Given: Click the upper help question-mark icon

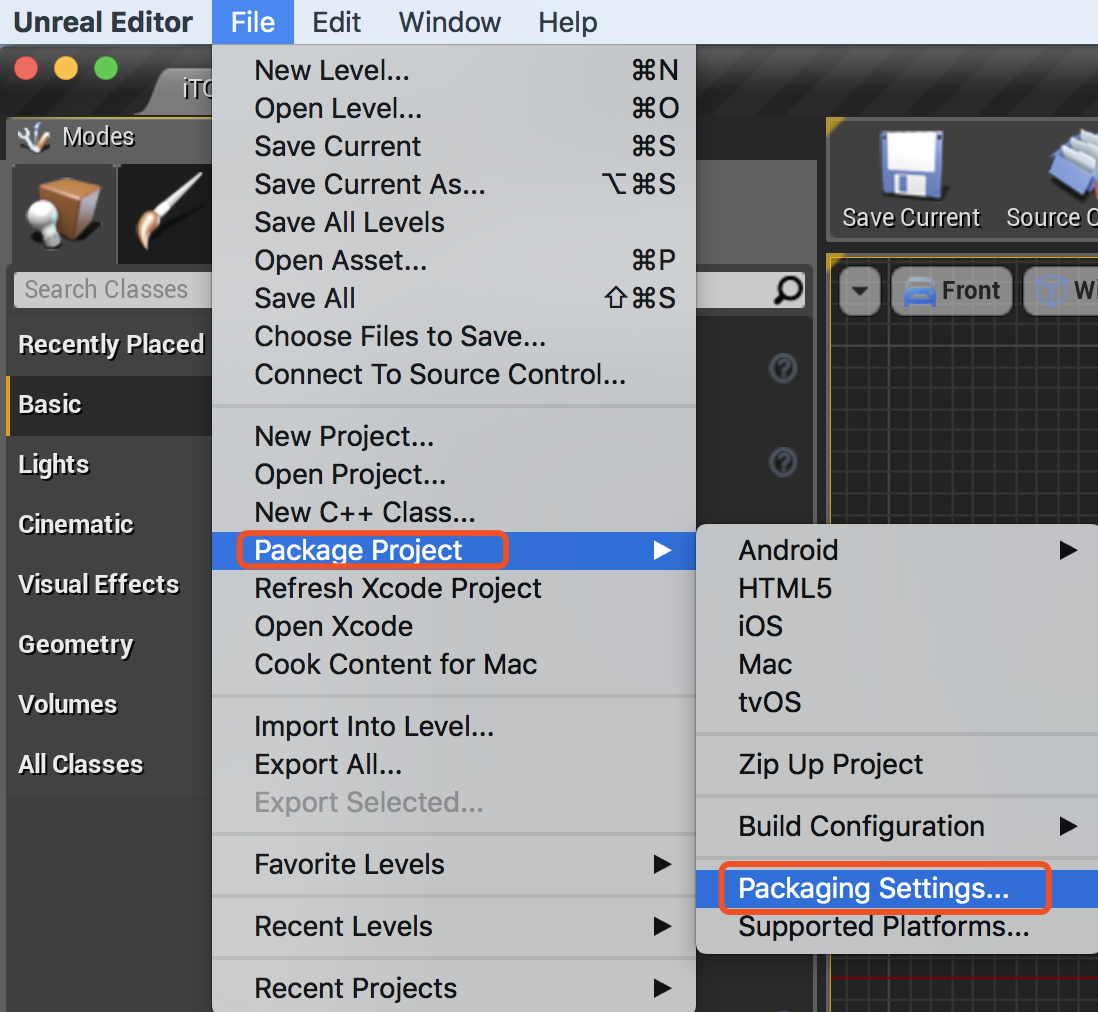Looking at the screenshot, I should tap(783, 368).
